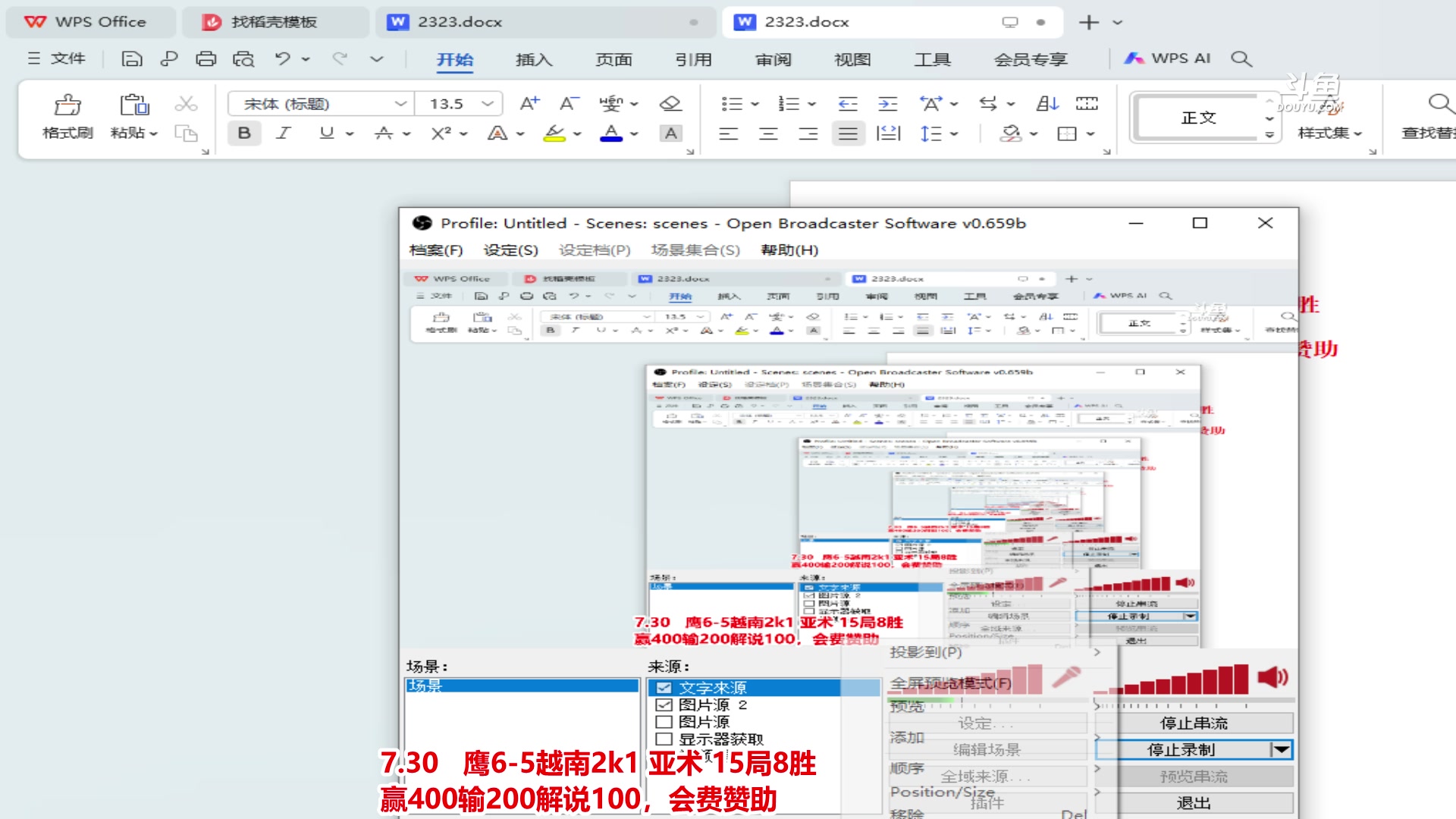The width and height of the screenshot is (1456, 819).
Task: Click the Undo arrow icon
Action: pos(283,58)
